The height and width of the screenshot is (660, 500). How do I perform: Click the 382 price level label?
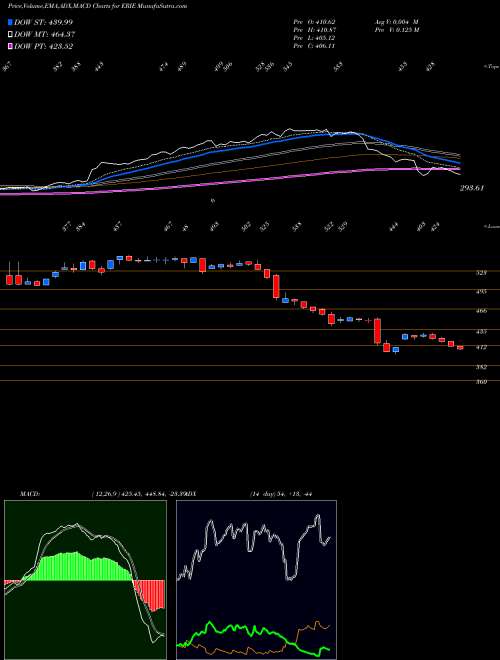tap(481, 367)
